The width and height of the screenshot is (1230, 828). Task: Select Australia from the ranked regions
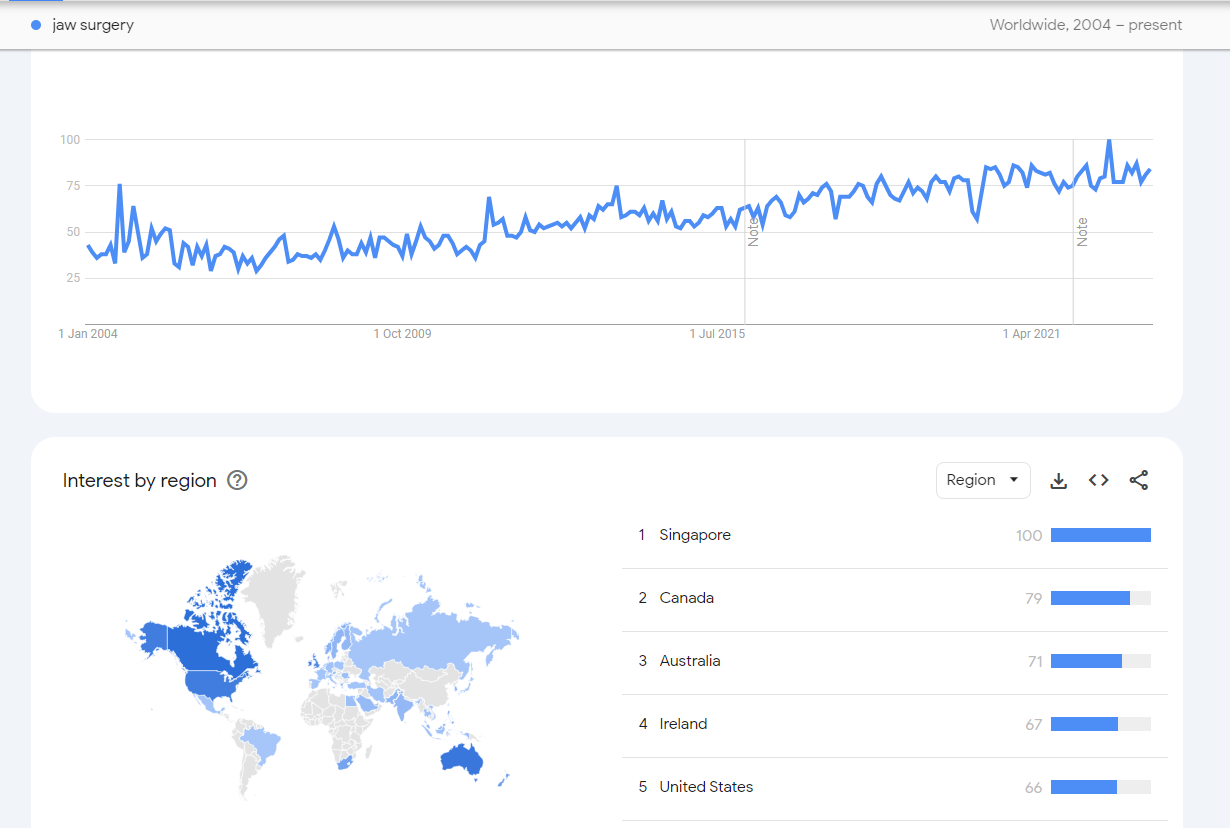pos(689,661)
